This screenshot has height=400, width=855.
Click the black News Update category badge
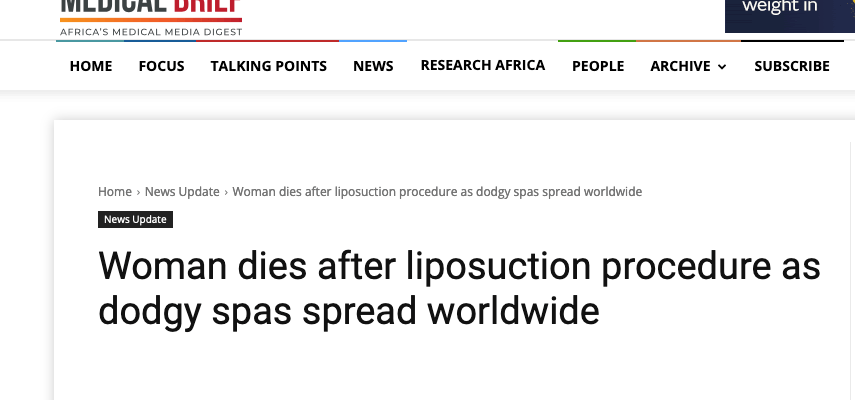coord(136,220)
